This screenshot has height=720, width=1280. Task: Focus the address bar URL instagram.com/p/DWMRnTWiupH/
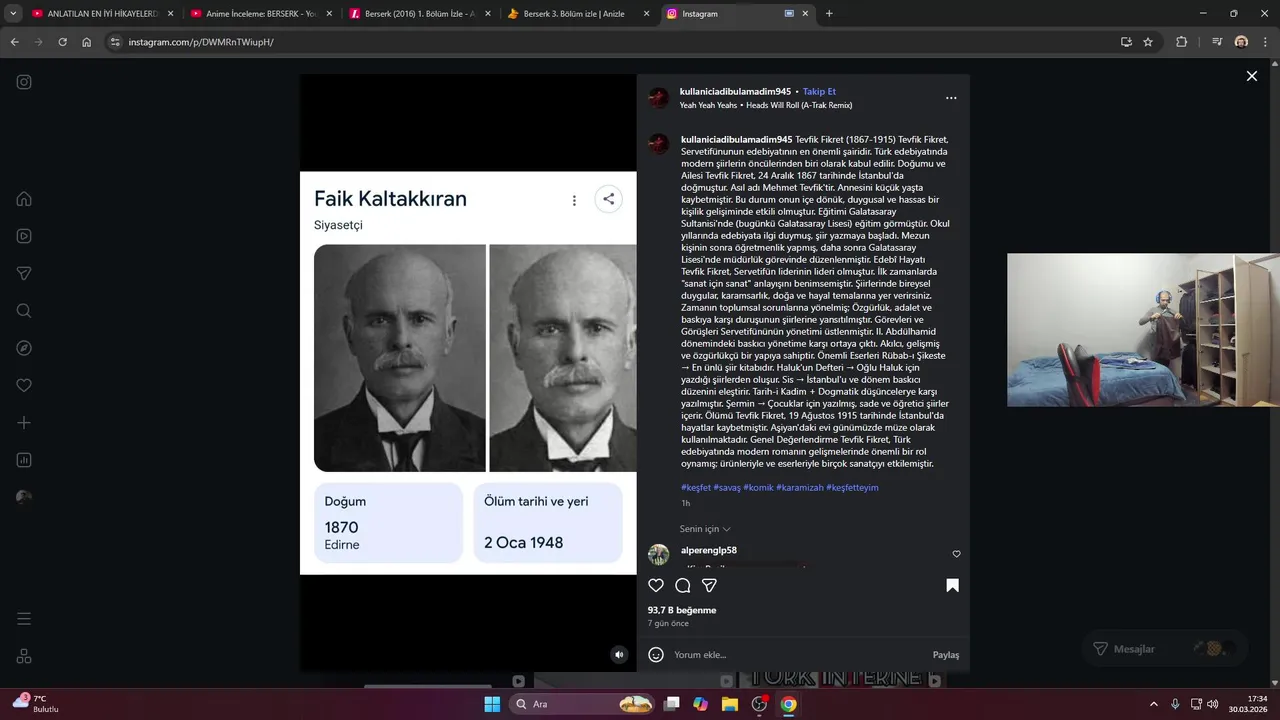tap(201, 42)
